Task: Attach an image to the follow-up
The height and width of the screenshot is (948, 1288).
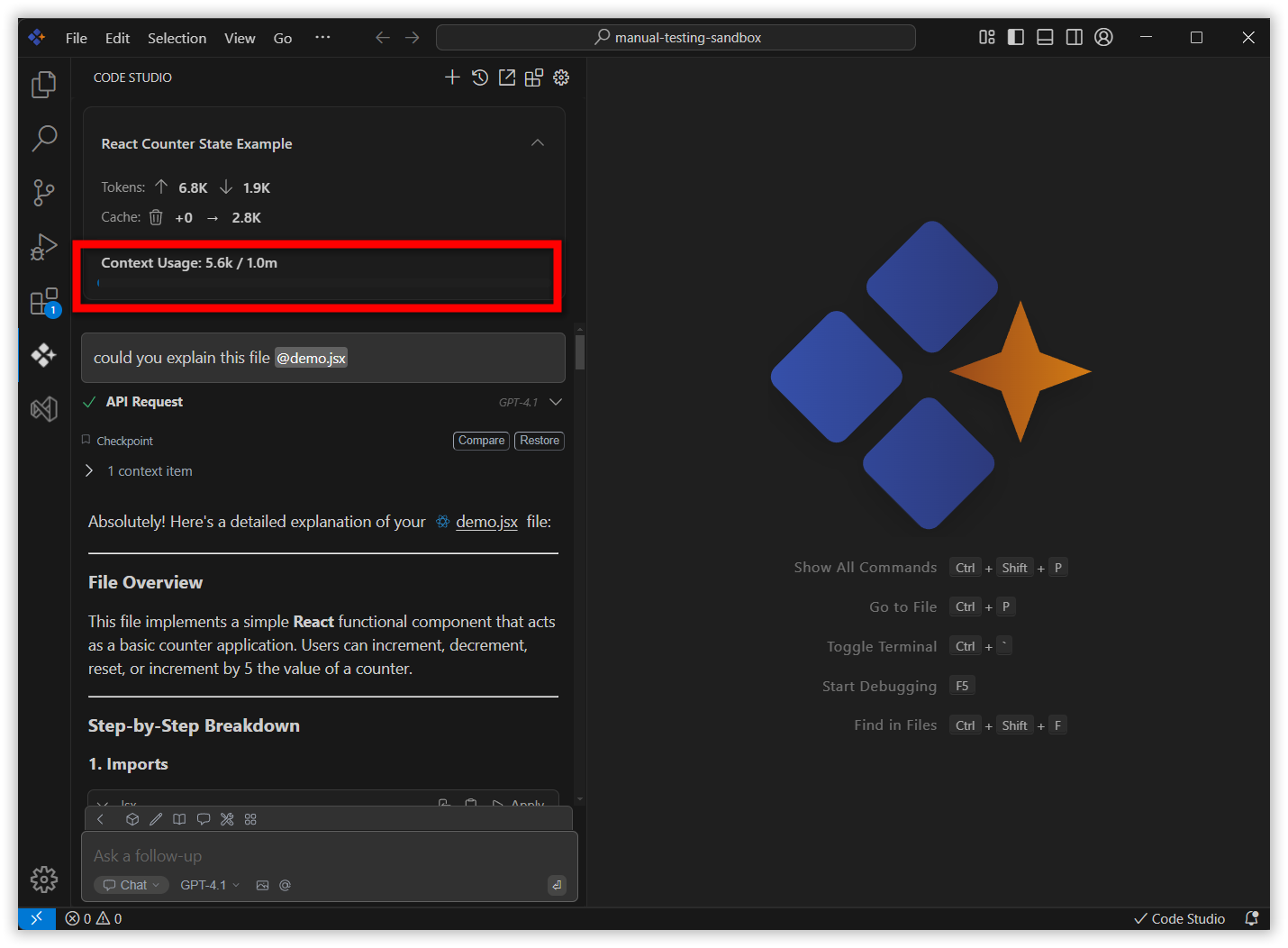Action: pyautogui.click(x=262, y=885)
